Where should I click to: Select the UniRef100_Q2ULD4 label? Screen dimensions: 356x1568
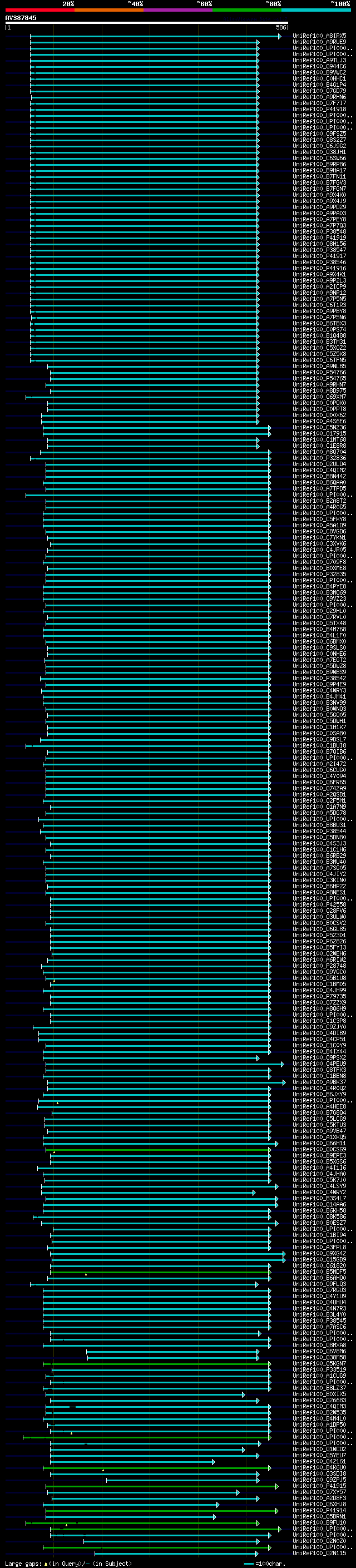319,464
